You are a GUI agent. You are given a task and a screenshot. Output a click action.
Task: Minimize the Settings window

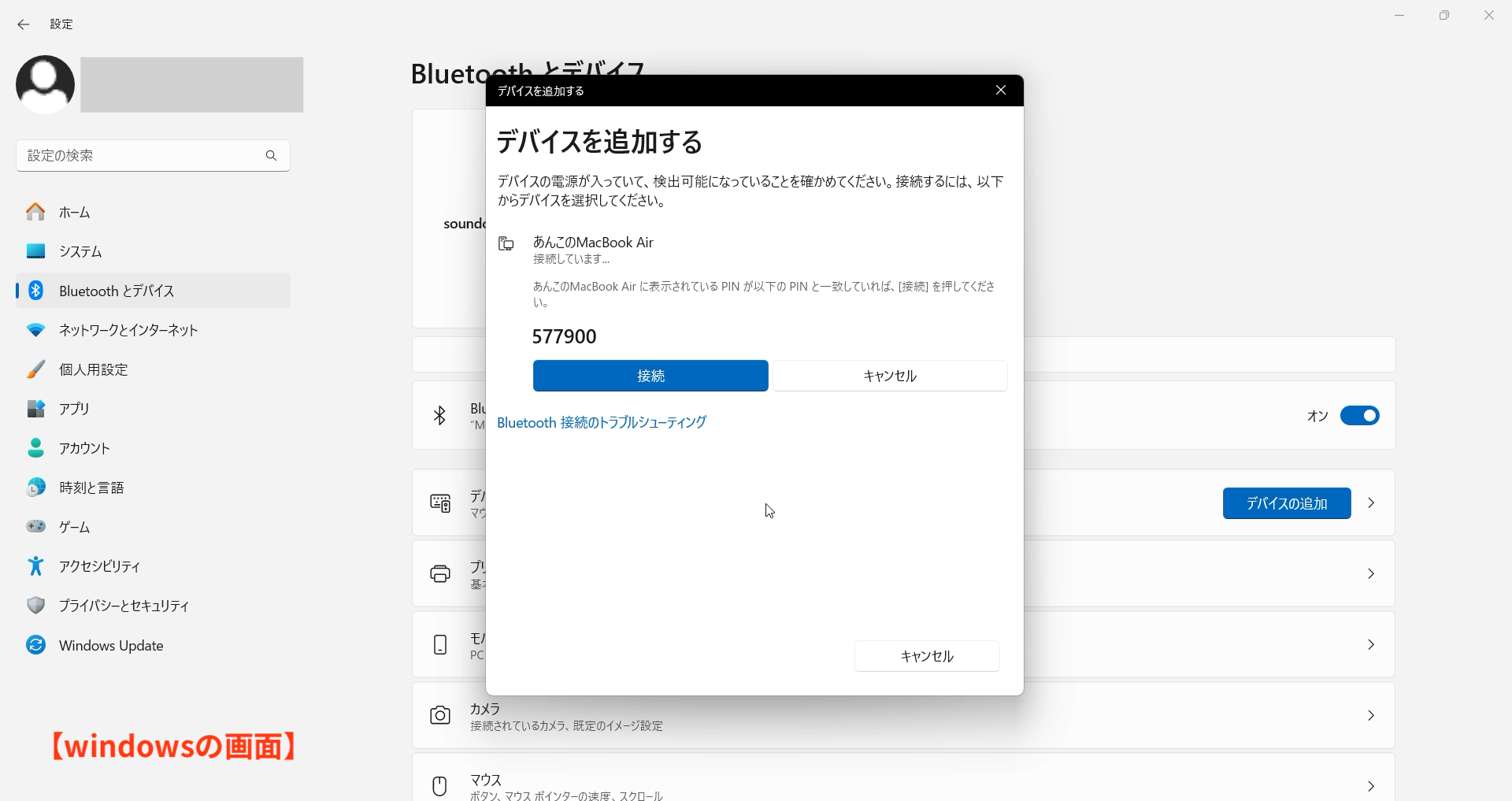tap(1399, 16)
